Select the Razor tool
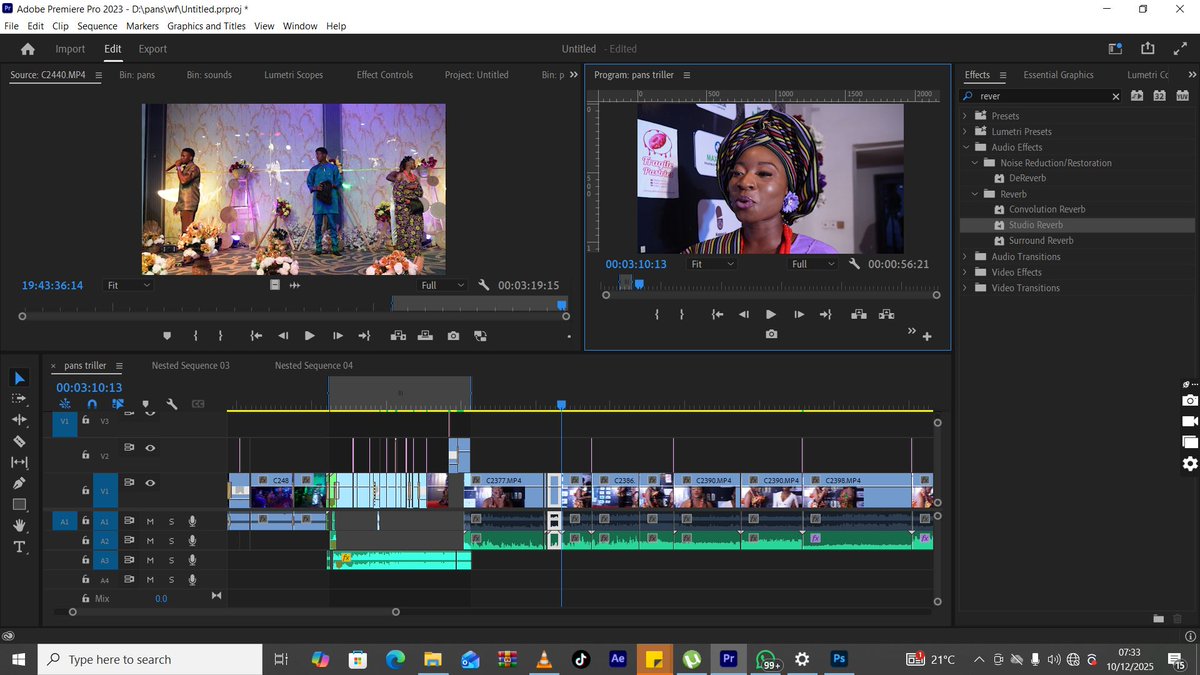The image size is (1200, 675). [20, 441]
